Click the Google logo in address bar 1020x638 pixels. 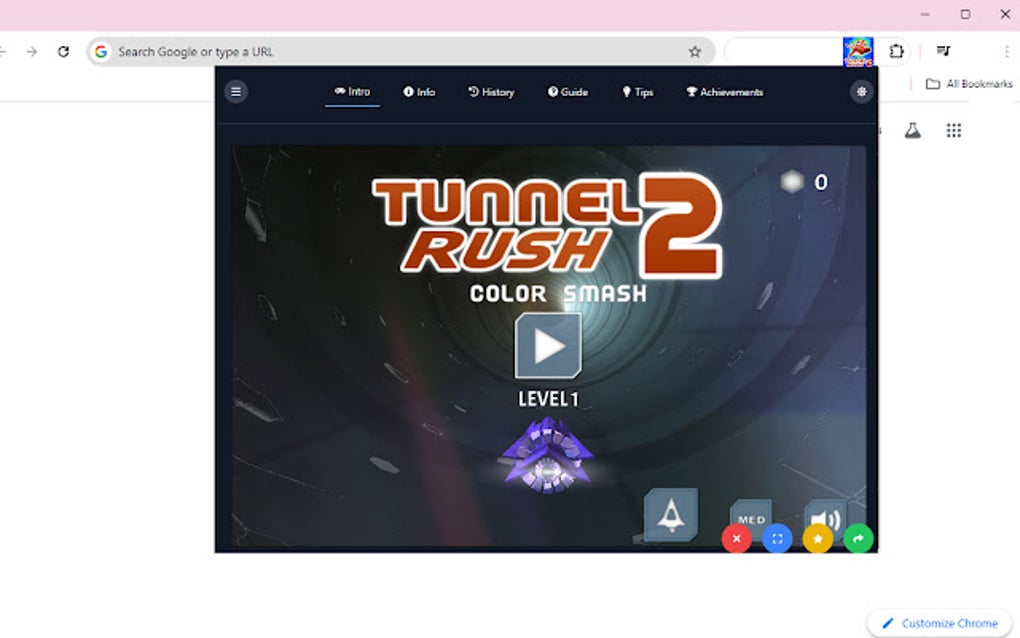pyautogui.click(x=101, y=51)
